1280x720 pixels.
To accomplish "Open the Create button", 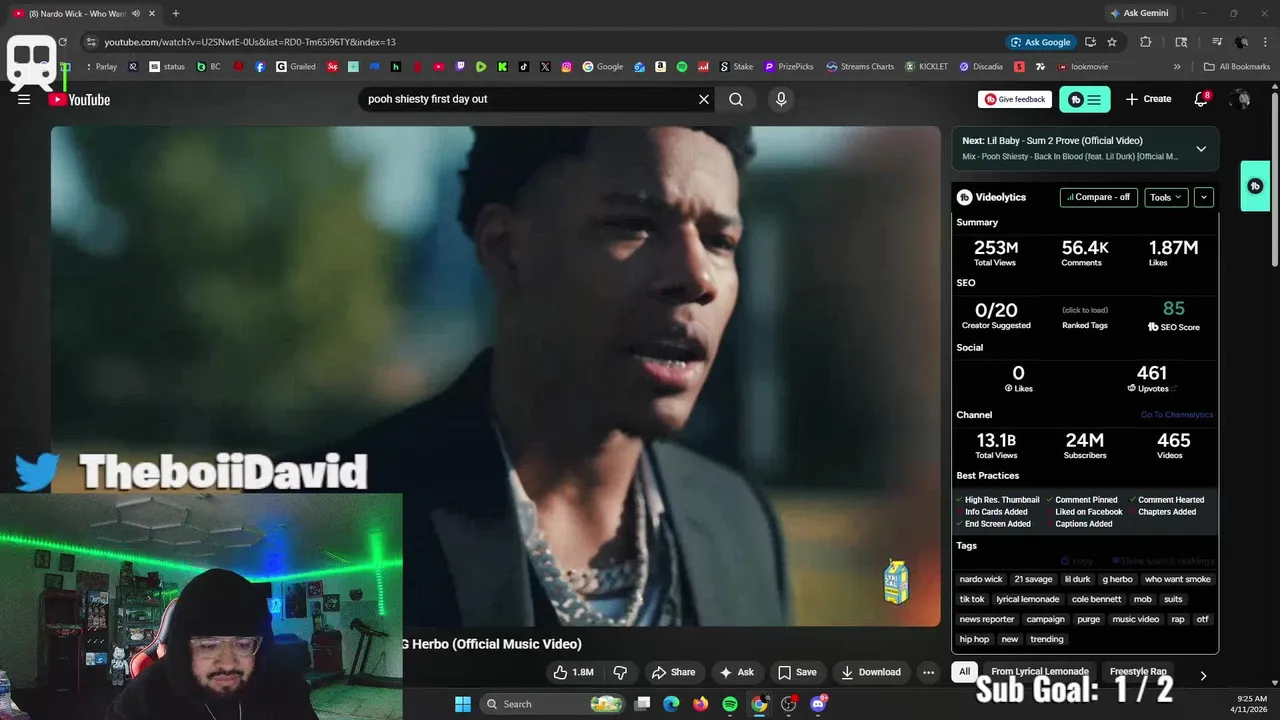I will pyautogui.click(x=1148, y=99).
